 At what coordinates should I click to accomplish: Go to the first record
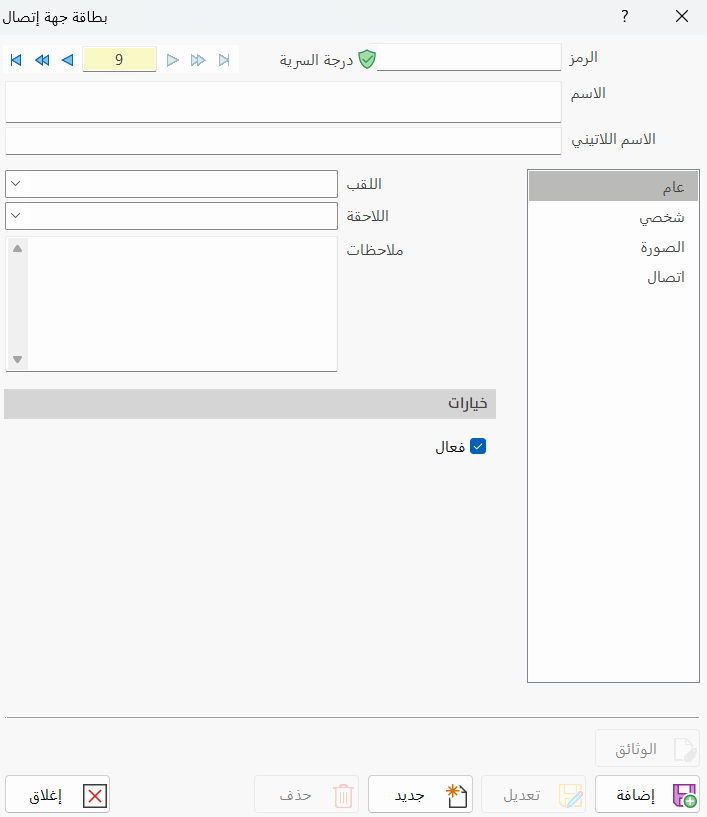click(x=16, y=60)
